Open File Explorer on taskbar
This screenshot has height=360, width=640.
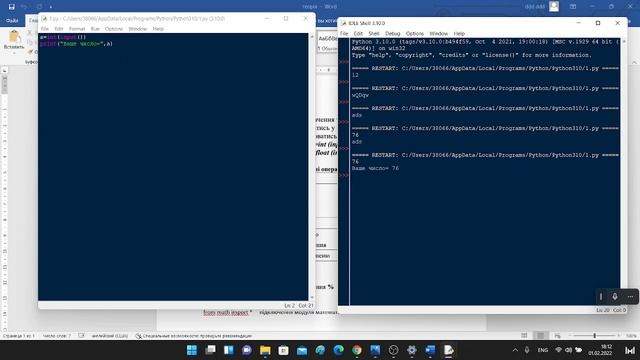pos(265,350)
